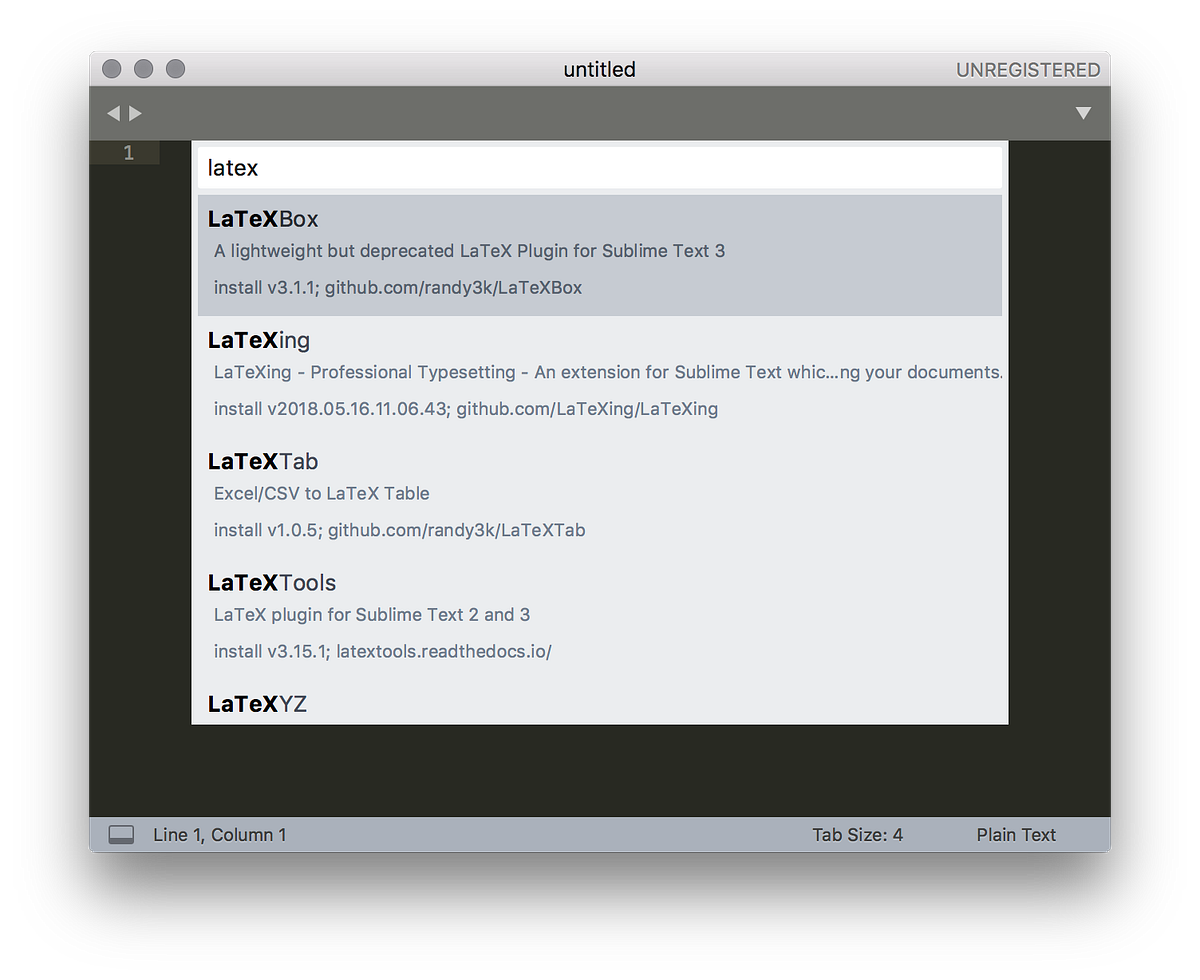Open the Tab Size: 4 menu
The height and width of the screenshot is (980, 1200).
[858, 835]
